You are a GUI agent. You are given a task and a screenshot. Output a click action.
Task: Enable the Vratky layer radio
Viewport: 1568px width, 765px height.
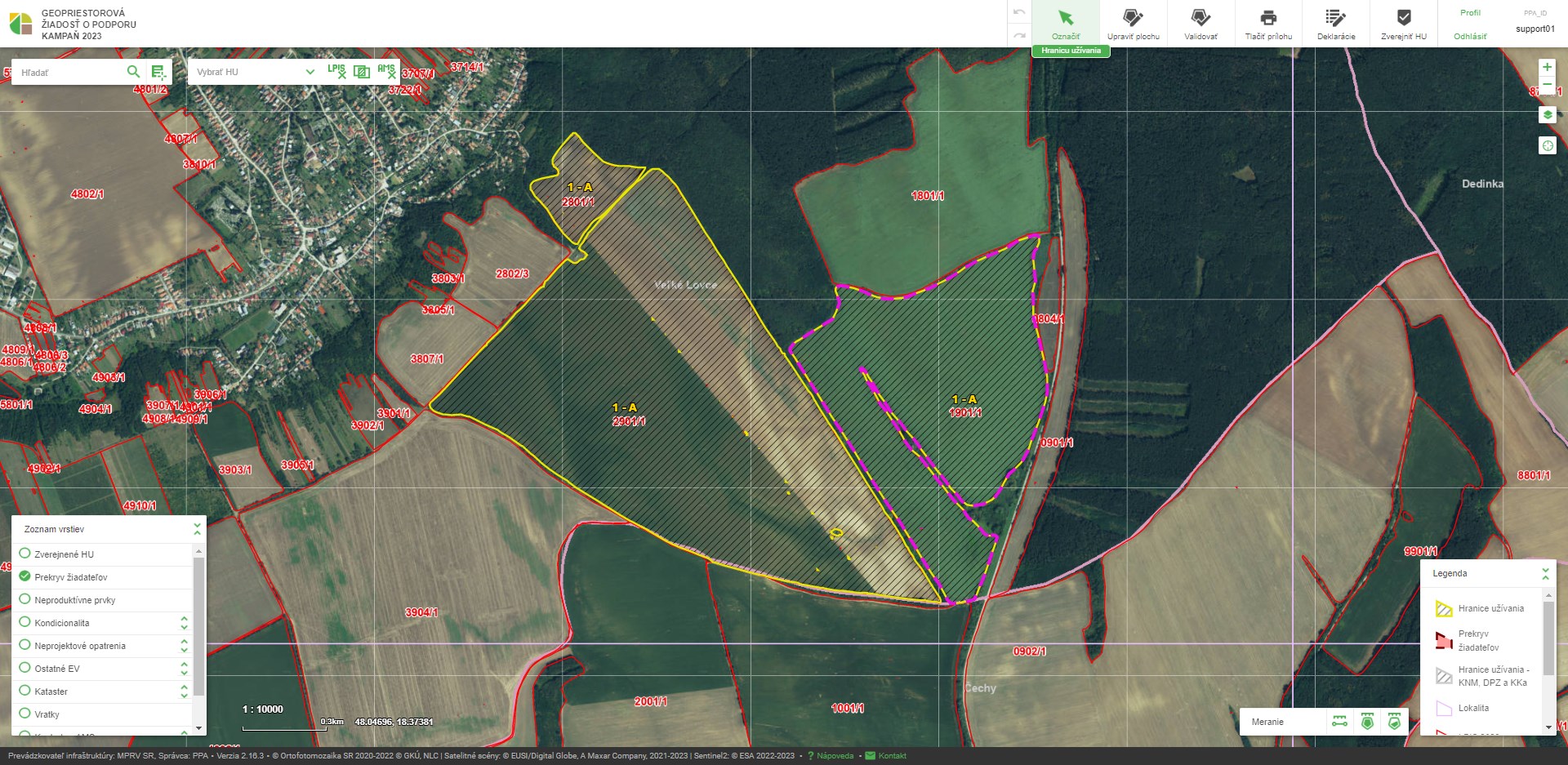[24, 714]
